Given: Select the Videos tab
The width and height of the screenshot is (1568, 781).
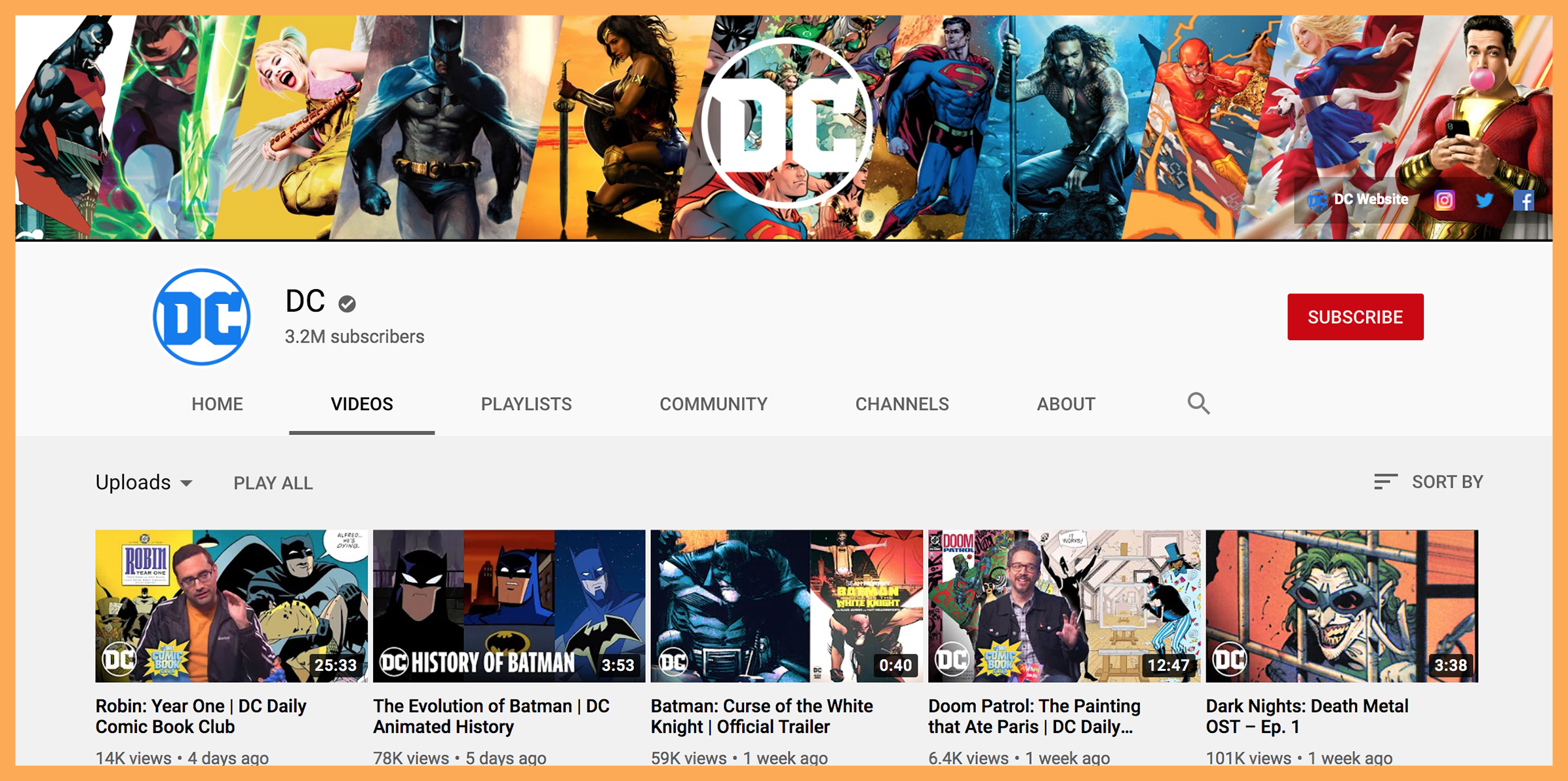Looking at the screenshot, I should point(362,404).
